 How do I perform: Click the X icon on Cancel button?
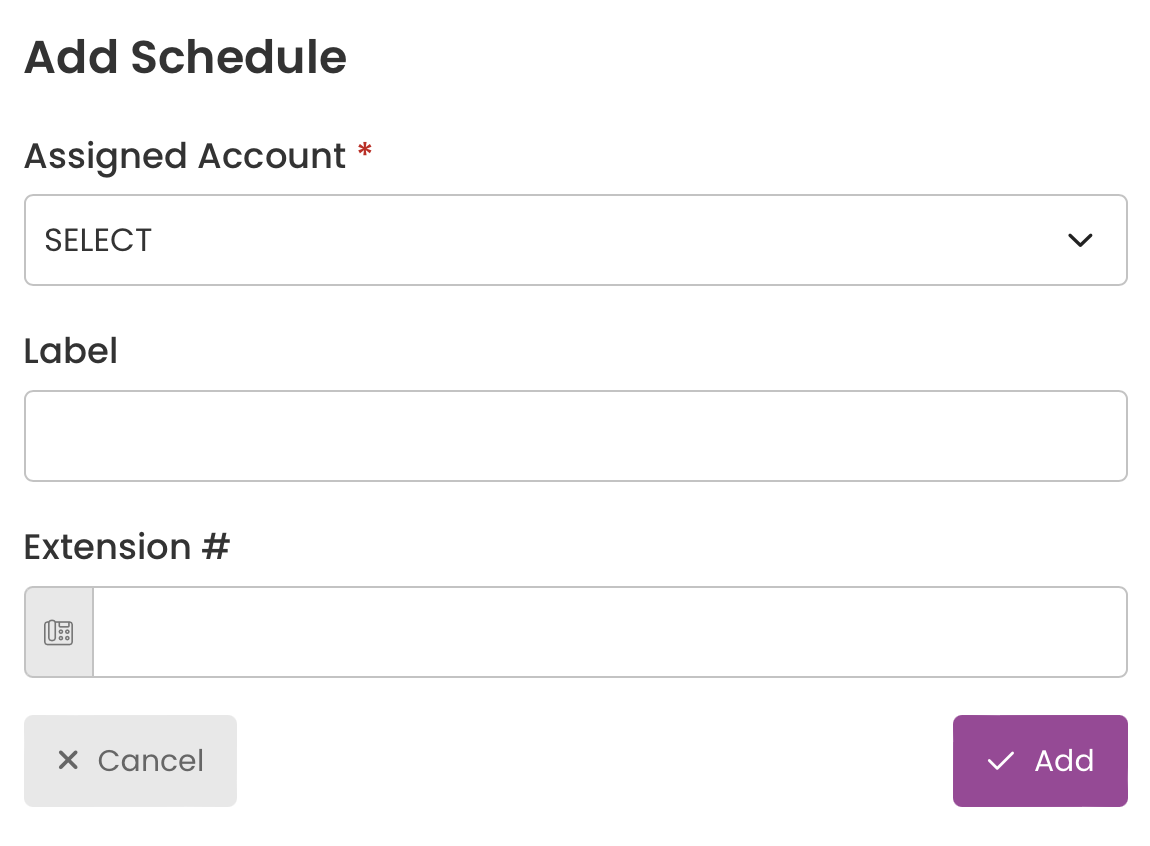pyautogui.click(x=68, y=760)
